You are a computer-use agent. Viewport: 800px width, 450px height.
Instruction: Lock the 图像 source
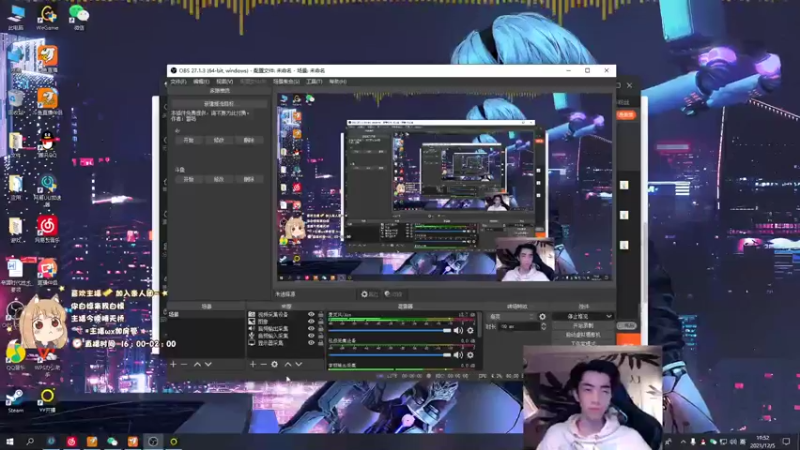click(x=320, y=322)
